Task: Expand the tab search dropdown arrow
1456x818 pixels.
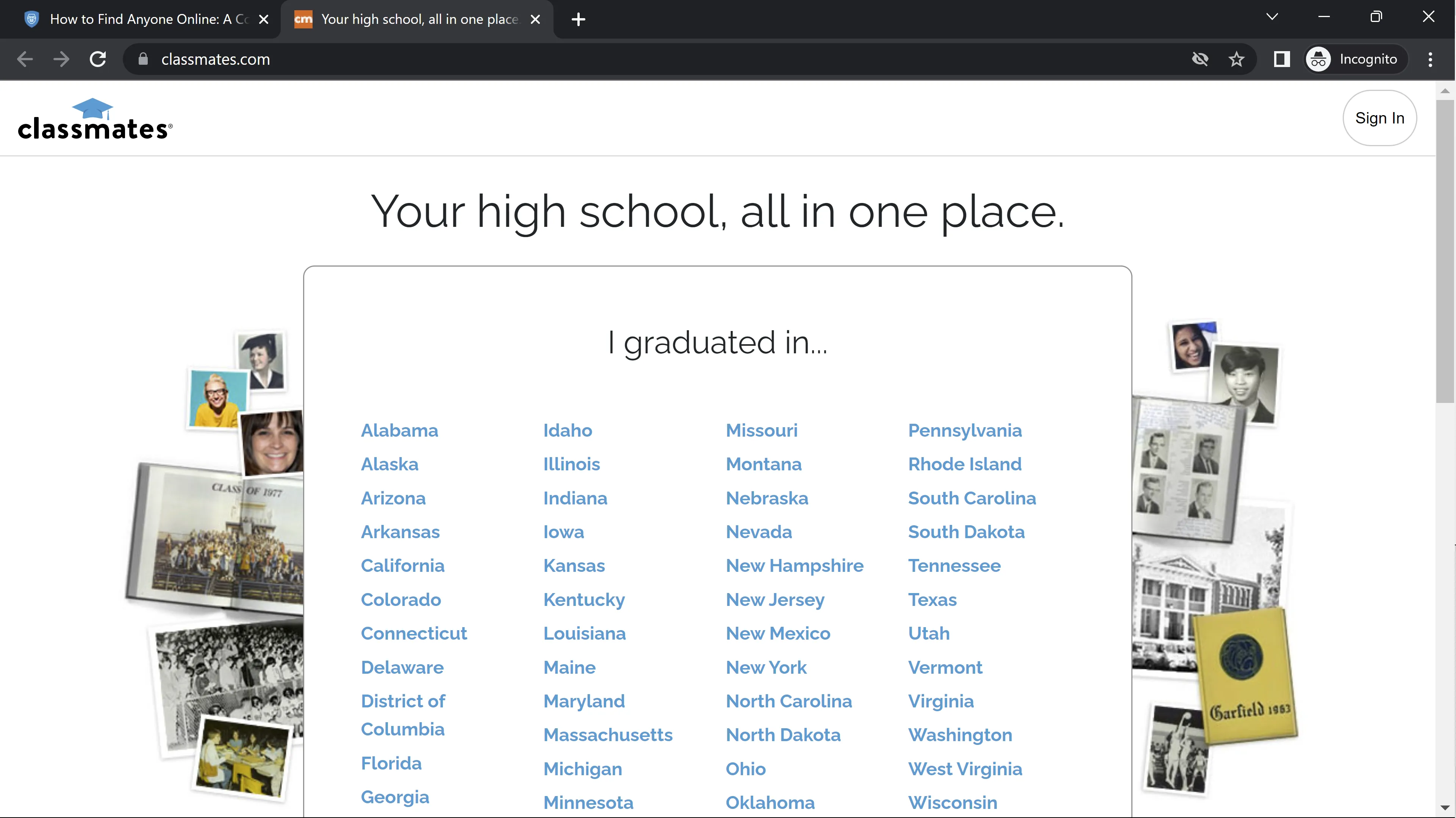Action: 1272,17
